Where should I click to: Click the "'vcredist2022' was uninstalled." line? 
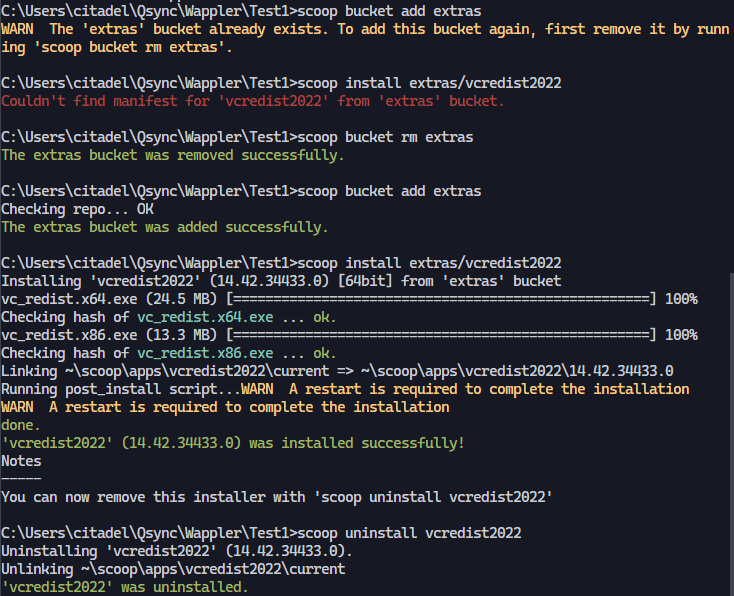(x=125, y=587)
